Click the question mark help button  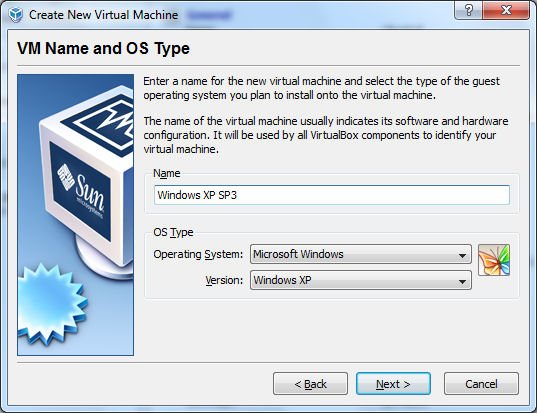pyautogui.click(x=469, y=11)
